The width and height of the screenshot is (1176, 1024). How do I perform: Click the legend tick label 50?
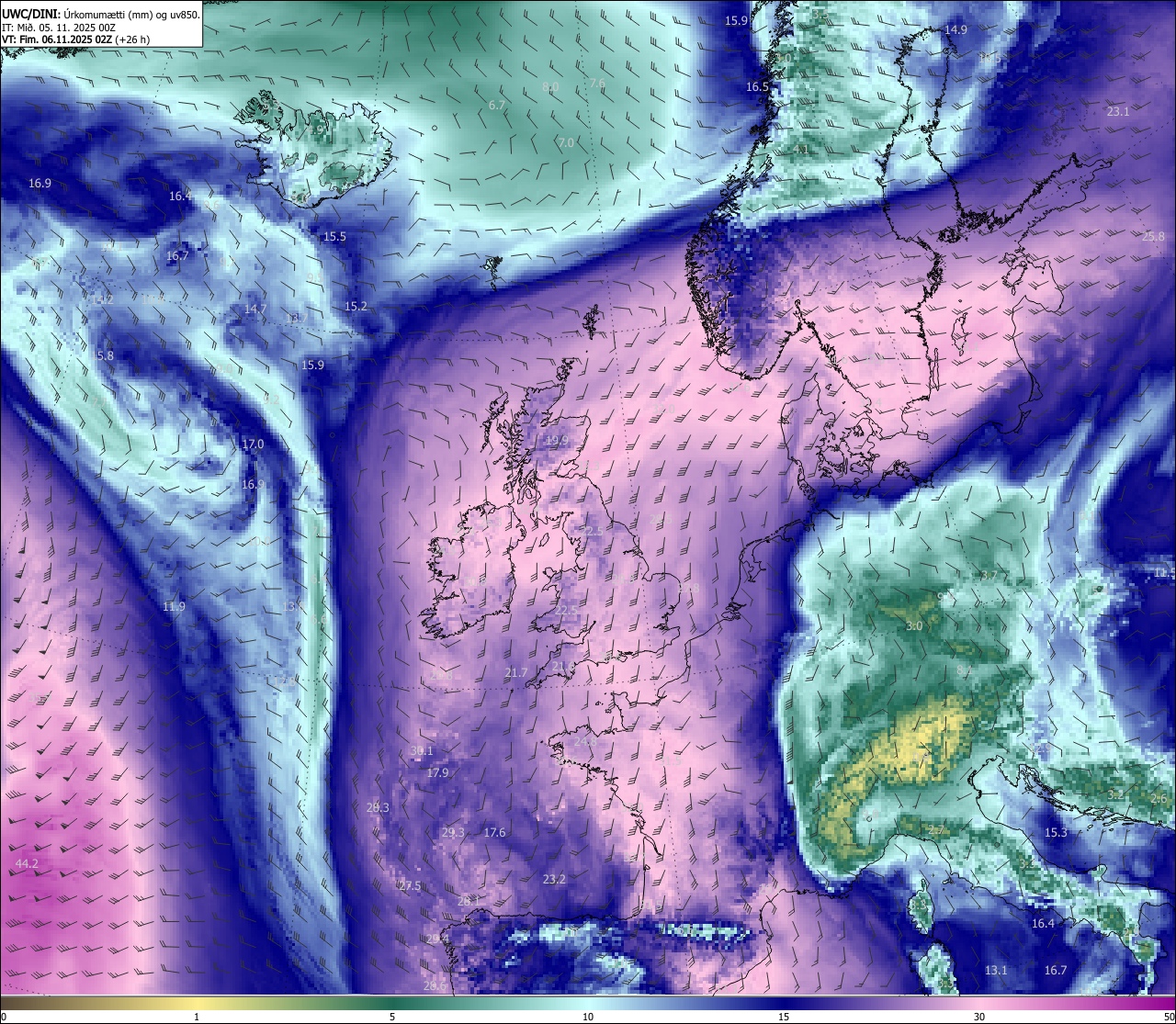pos(1169,1017)
